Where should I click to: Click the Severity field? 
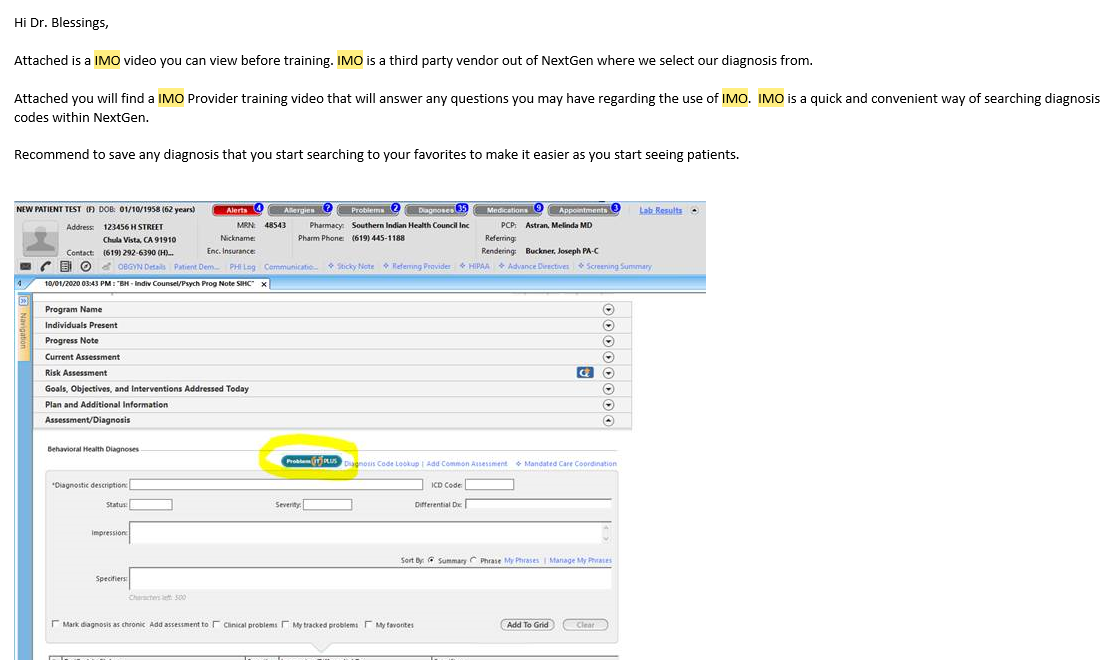327,504
